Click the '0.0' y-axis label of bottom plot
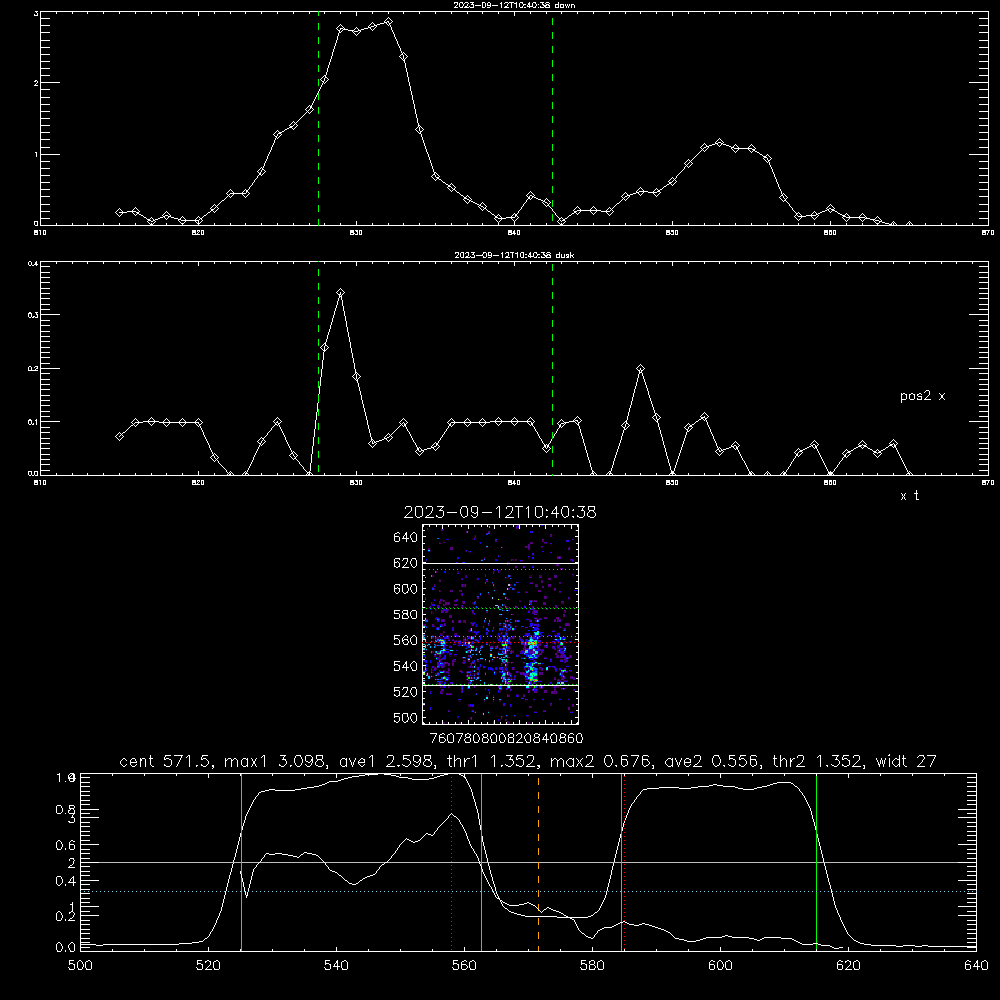Viewport: 1000px width, 1000px height. (65, 948)
